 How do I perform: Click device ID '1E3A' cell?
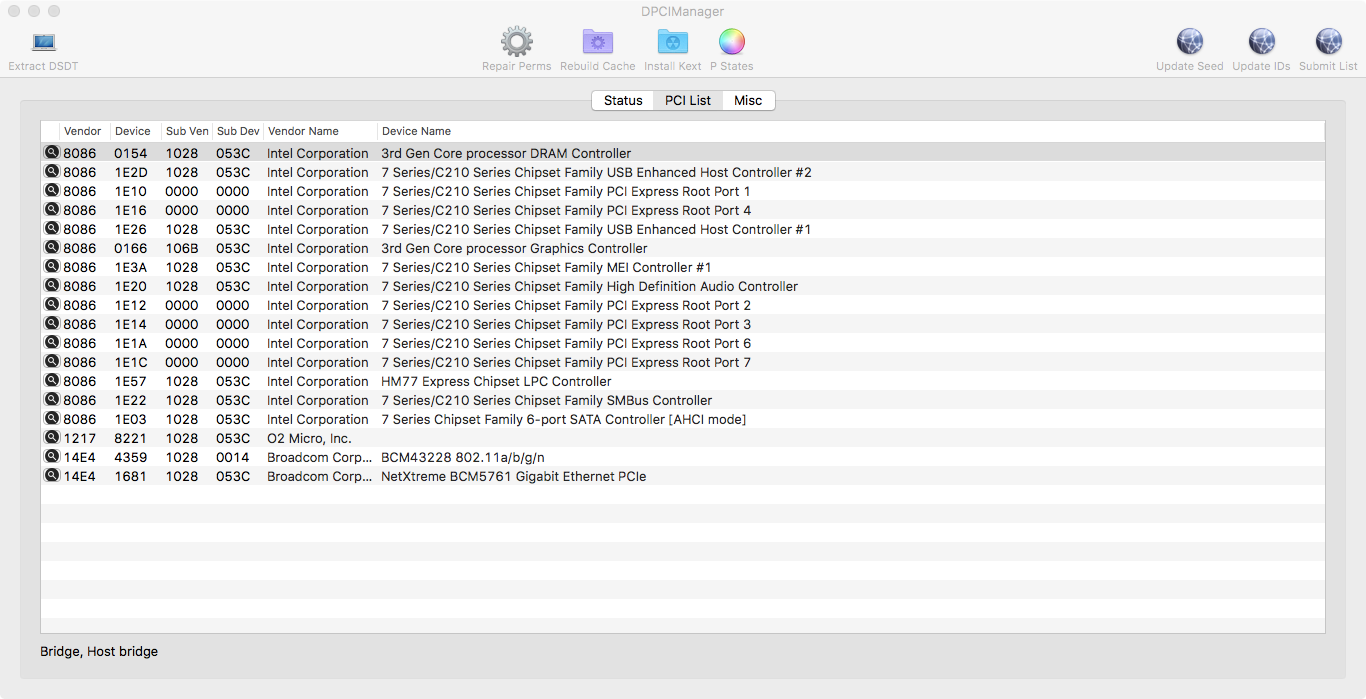pyautogui.click(x=130, y=268)
